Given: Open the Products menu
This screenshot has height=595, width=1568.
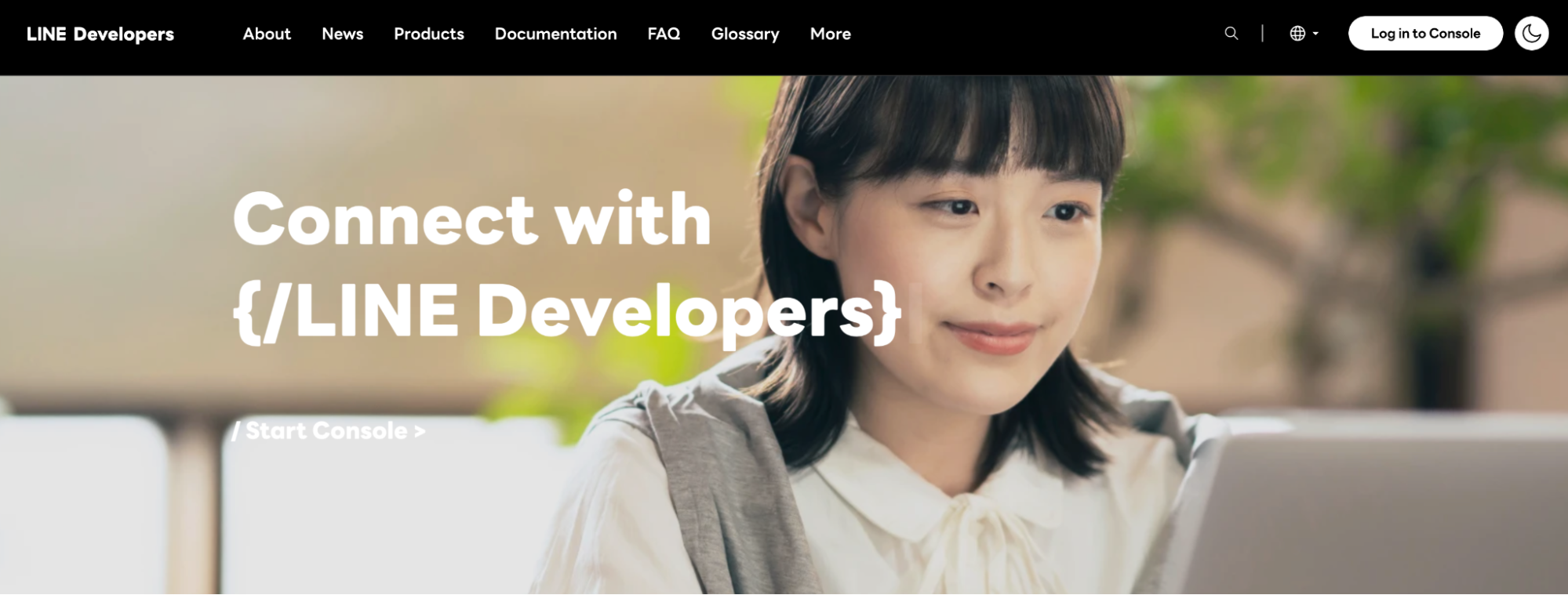Looking at the screenshot, I should [x=429, y=34].
